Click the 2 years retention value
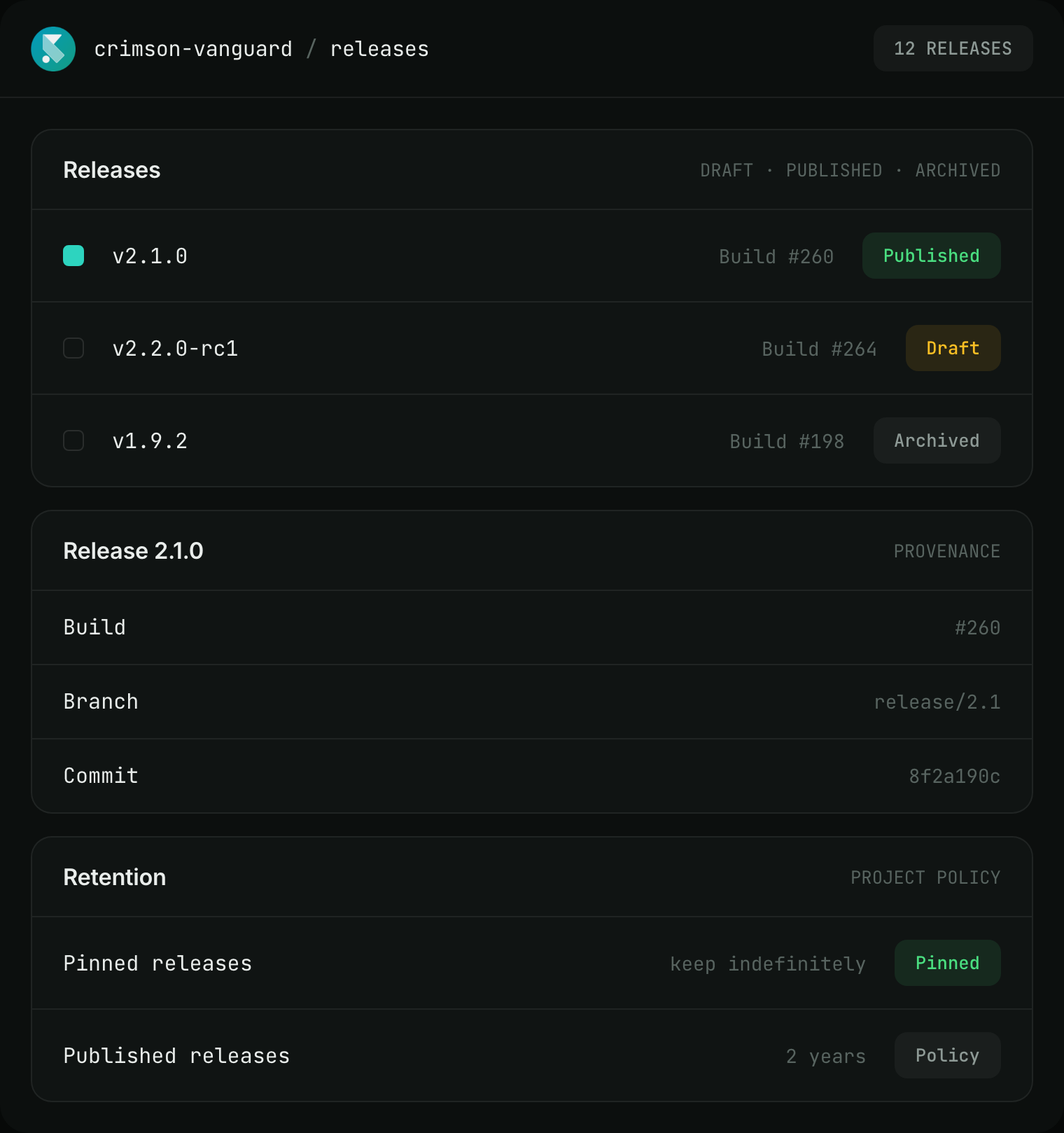The width and height of the screenshot is (1064, 1133). (x=826, y=1056)
